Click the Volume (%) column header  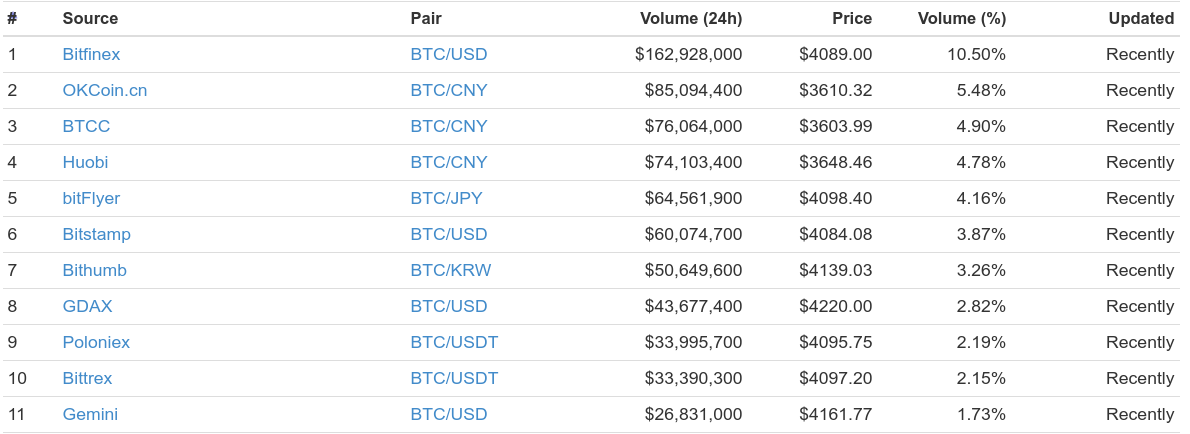pos(962,18)
